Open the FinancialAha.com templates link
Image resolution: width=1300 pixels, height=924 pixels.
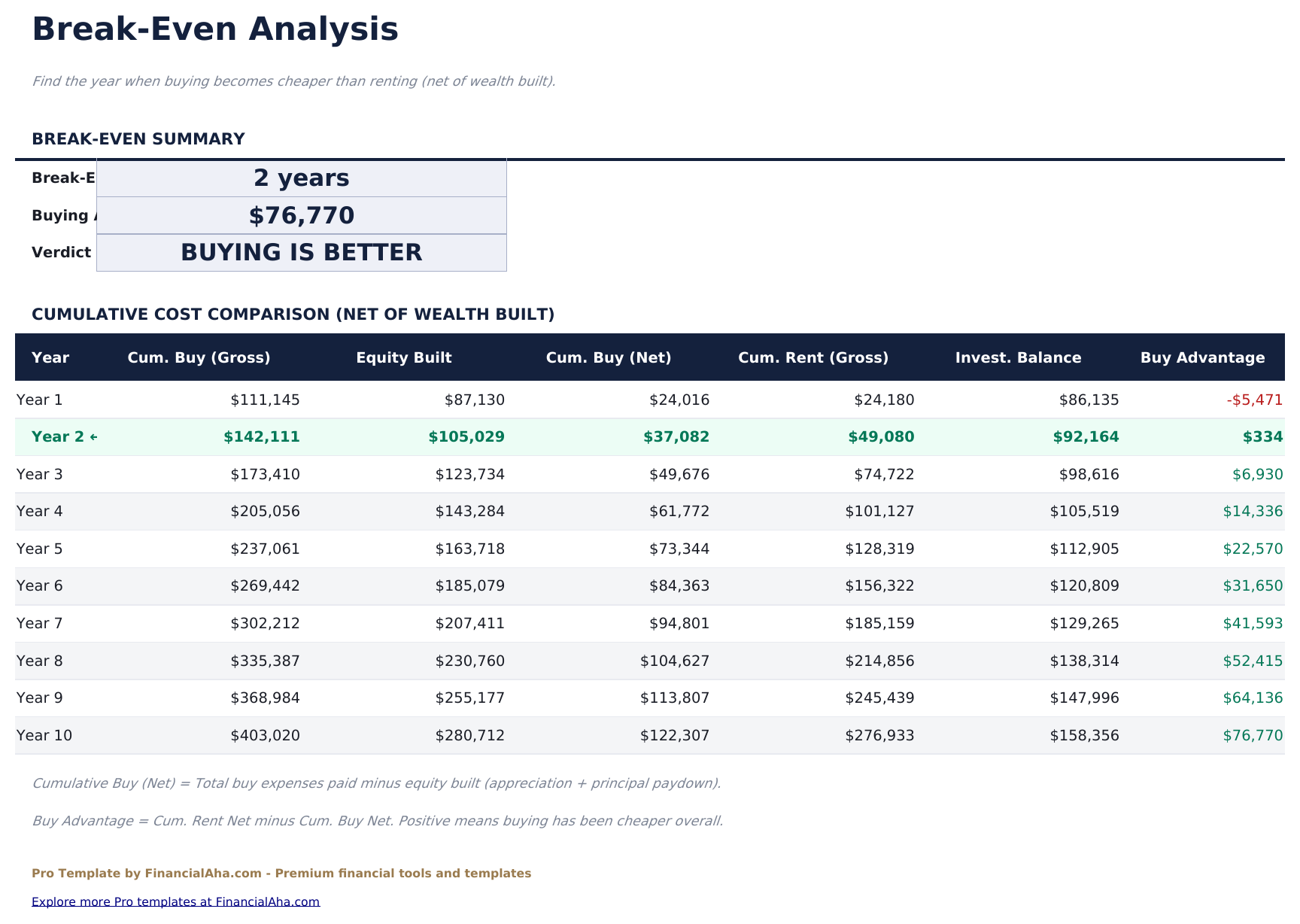[176, 901]
